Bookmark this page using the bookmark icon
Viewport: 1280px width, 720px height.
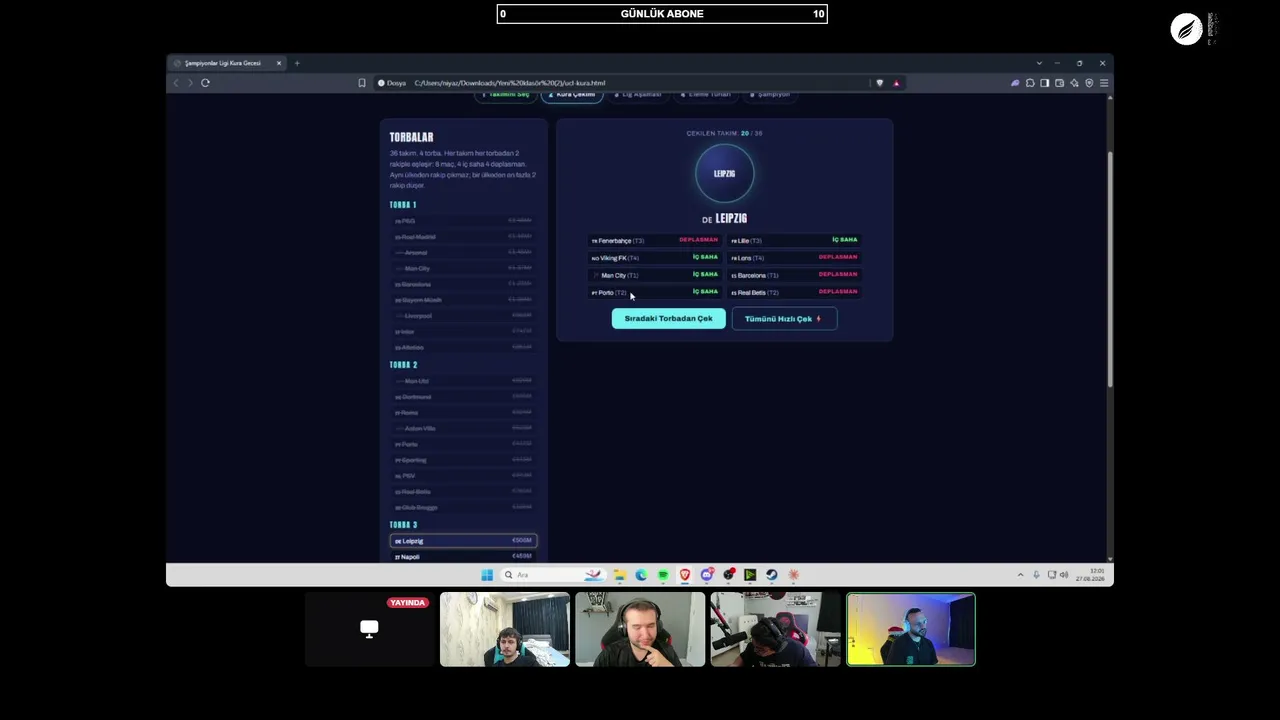362,83
